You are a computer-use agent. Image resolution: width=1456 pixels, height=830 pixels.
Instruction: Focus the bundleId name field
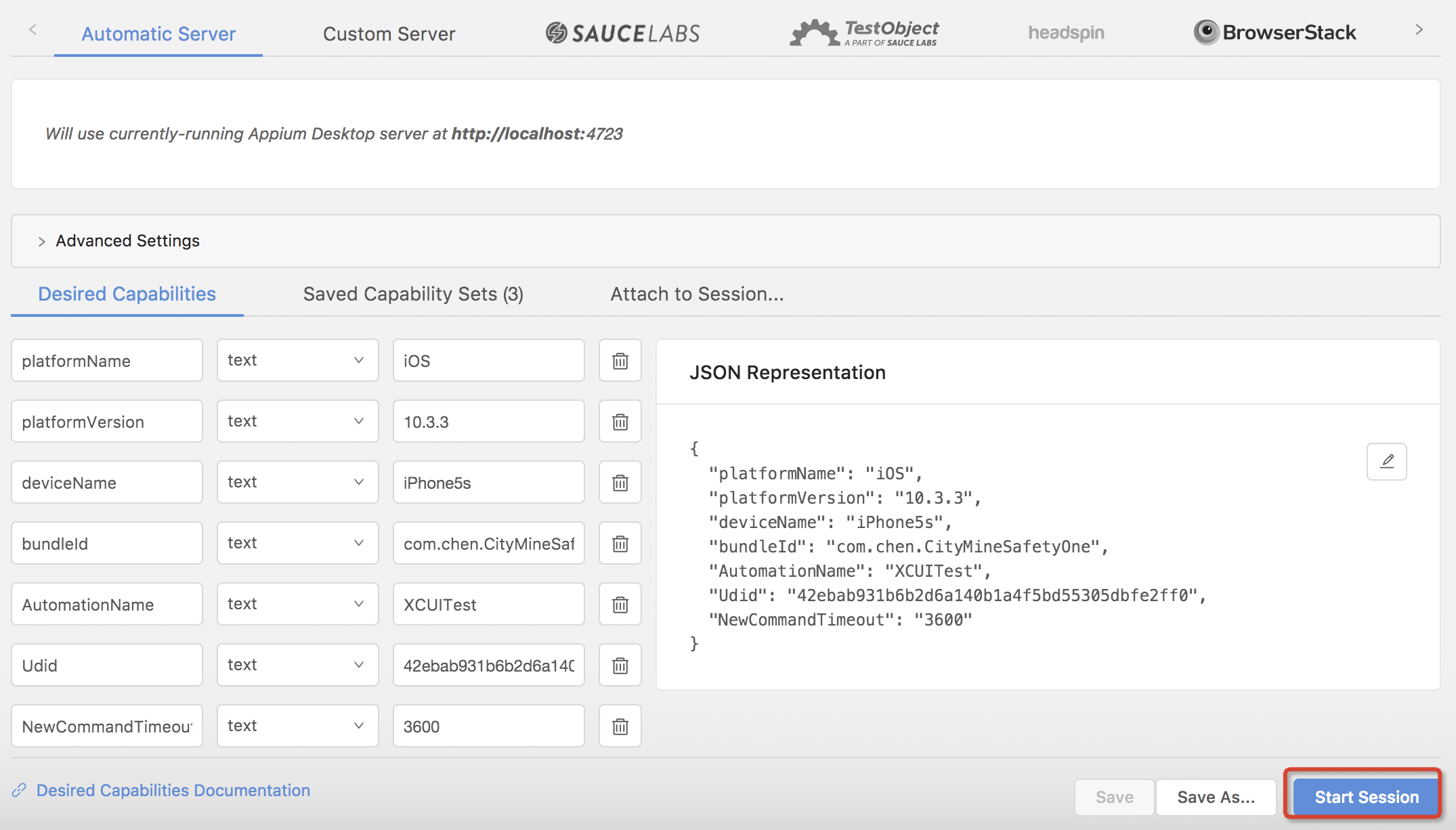tap(107, 544)
